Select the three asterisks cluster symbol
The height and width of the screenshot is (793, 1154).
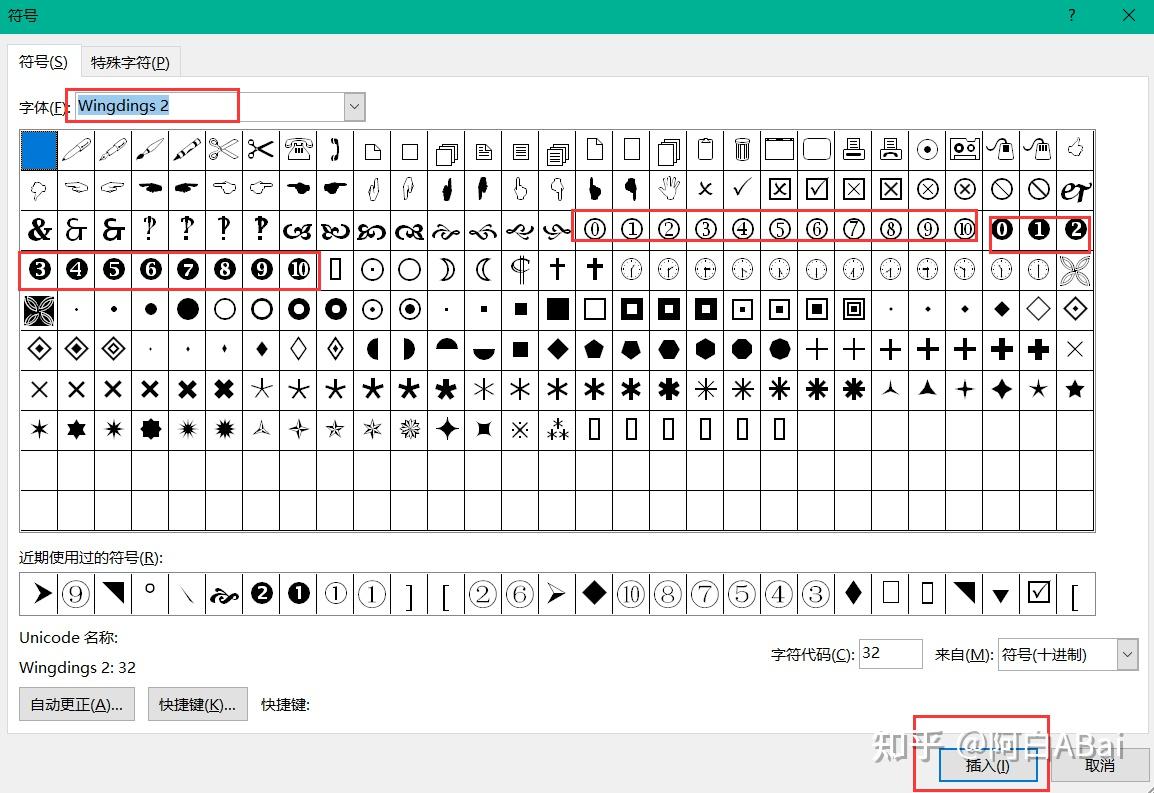click(557, 429)
